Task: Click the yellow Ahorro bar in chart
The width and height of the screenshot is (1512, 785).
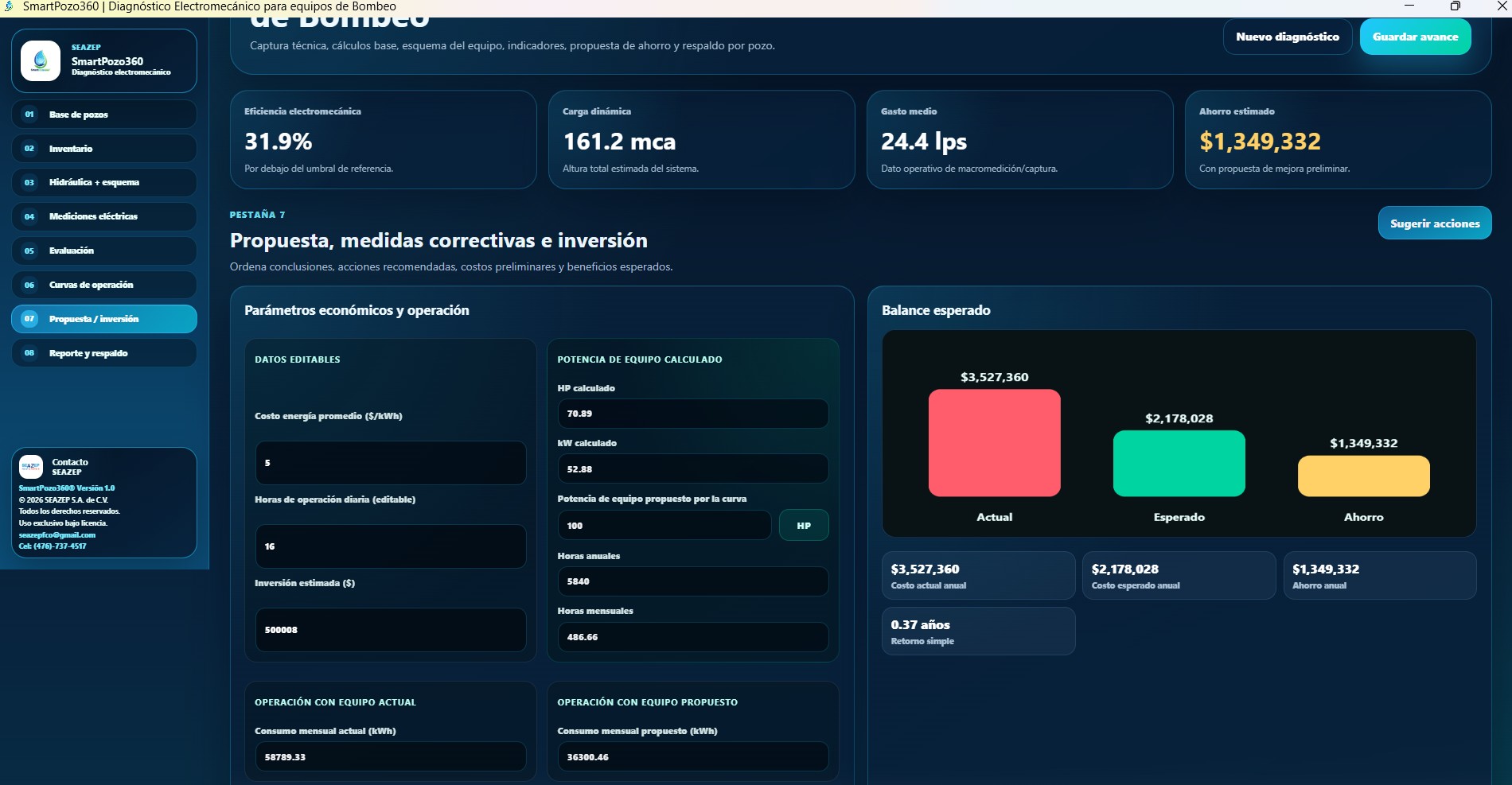Action: 1364,476
